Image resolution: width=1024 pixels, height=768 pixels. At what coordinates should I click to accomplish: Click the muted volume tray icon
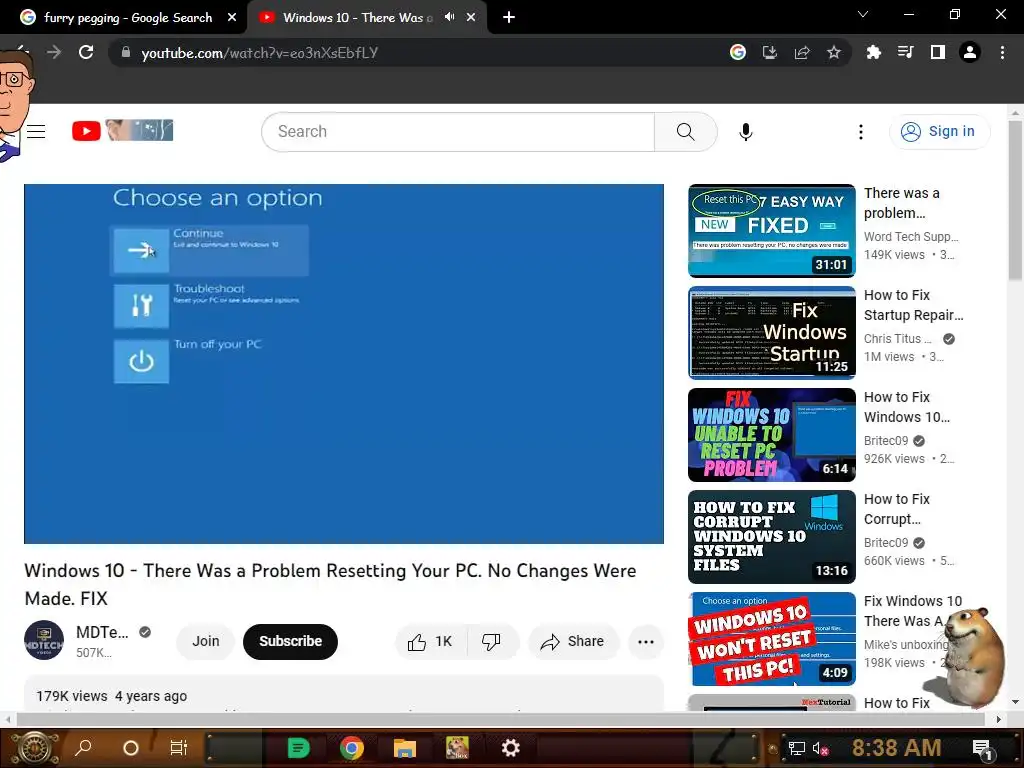tap(820, 748)
